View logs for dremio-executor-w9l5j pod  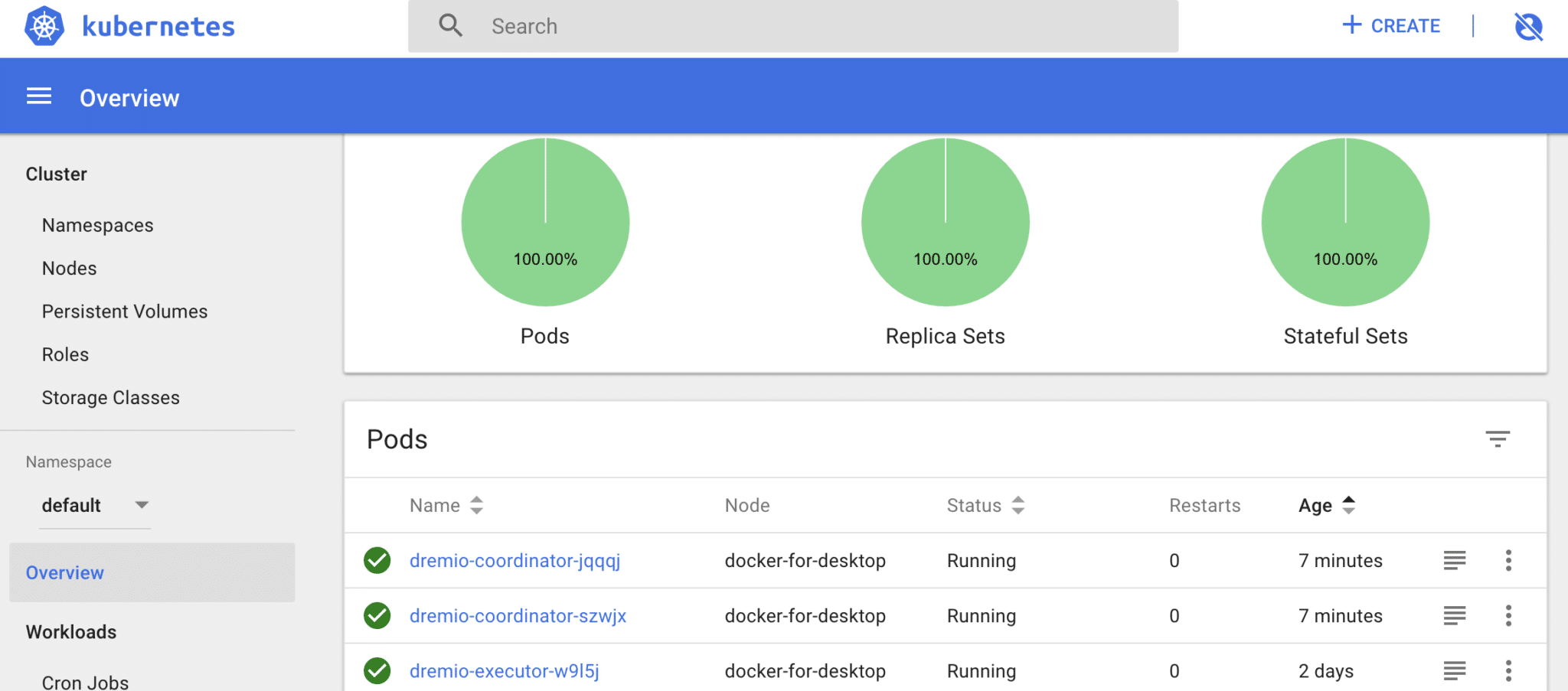pos(1454,670)
